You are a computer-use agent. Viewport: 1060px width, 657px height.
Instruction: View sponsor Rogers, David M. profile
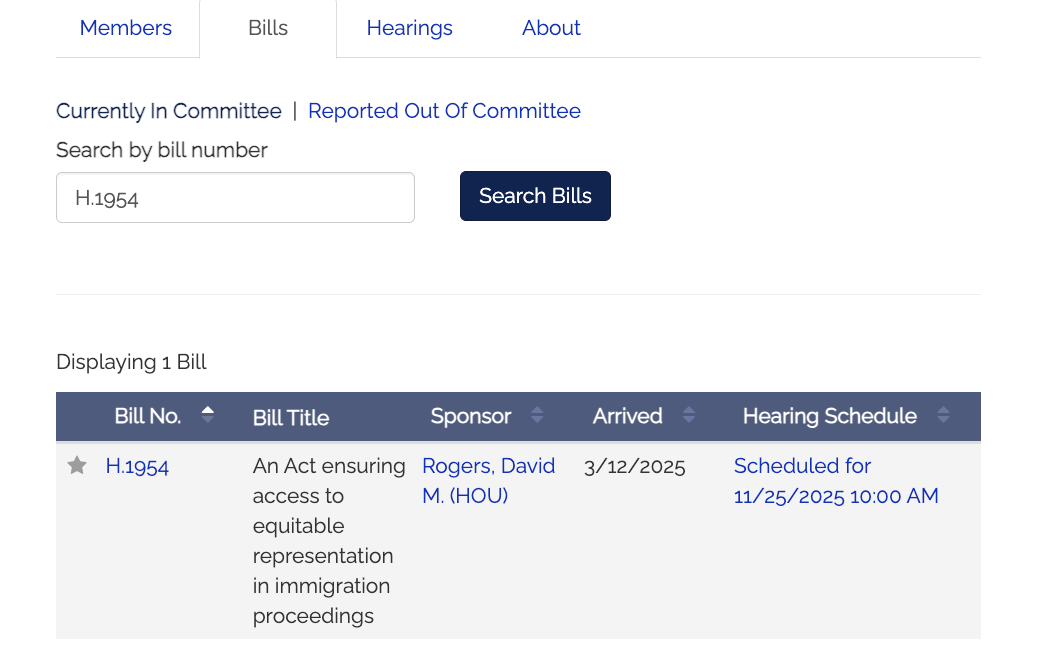pyautogui.click(x=488, y=480)
